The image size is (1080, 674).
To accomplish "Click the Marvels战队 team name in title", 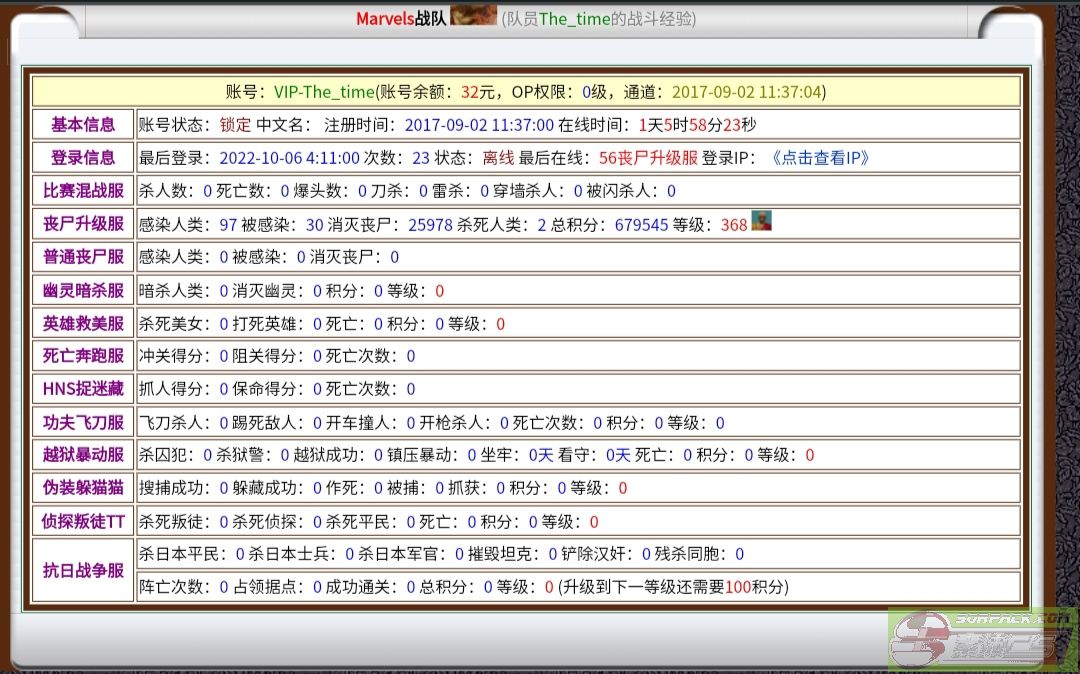I will [x=401, y=19].
